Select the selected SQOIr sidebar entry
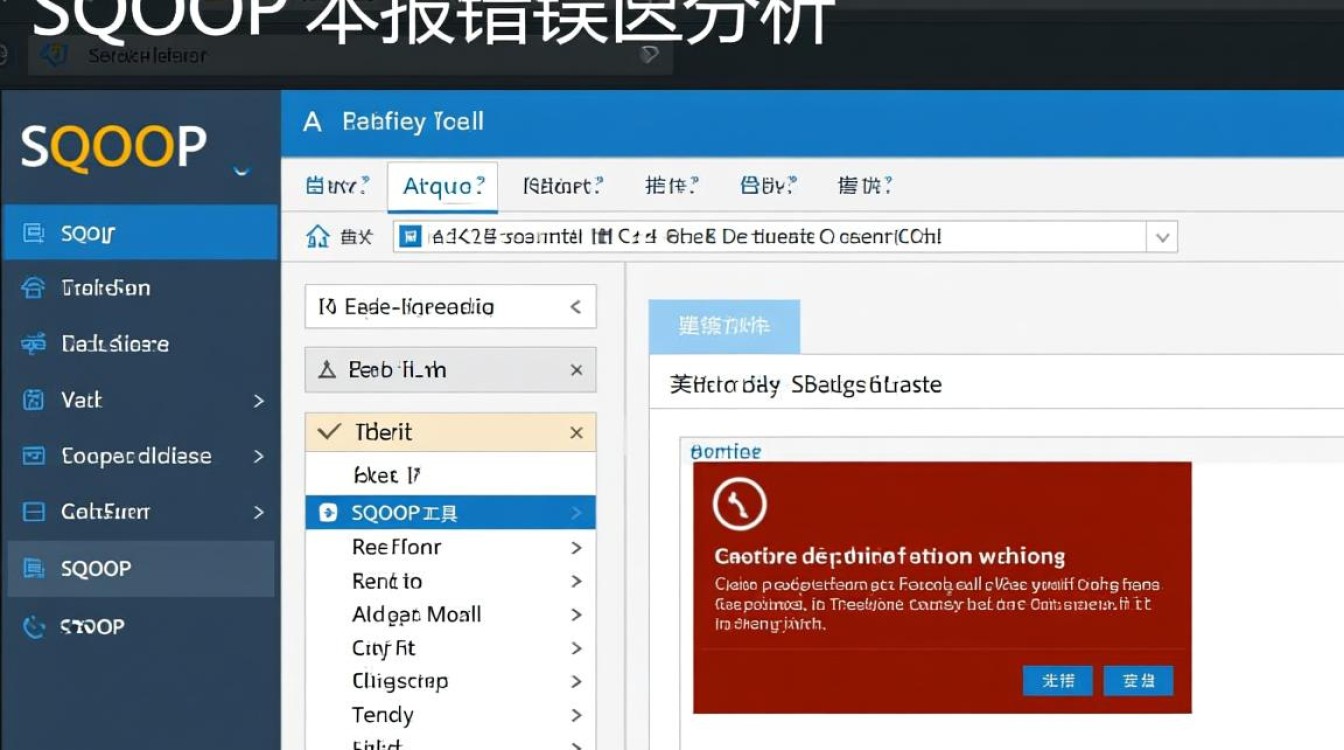This screenshot has height=750, width=1344. 140,233
